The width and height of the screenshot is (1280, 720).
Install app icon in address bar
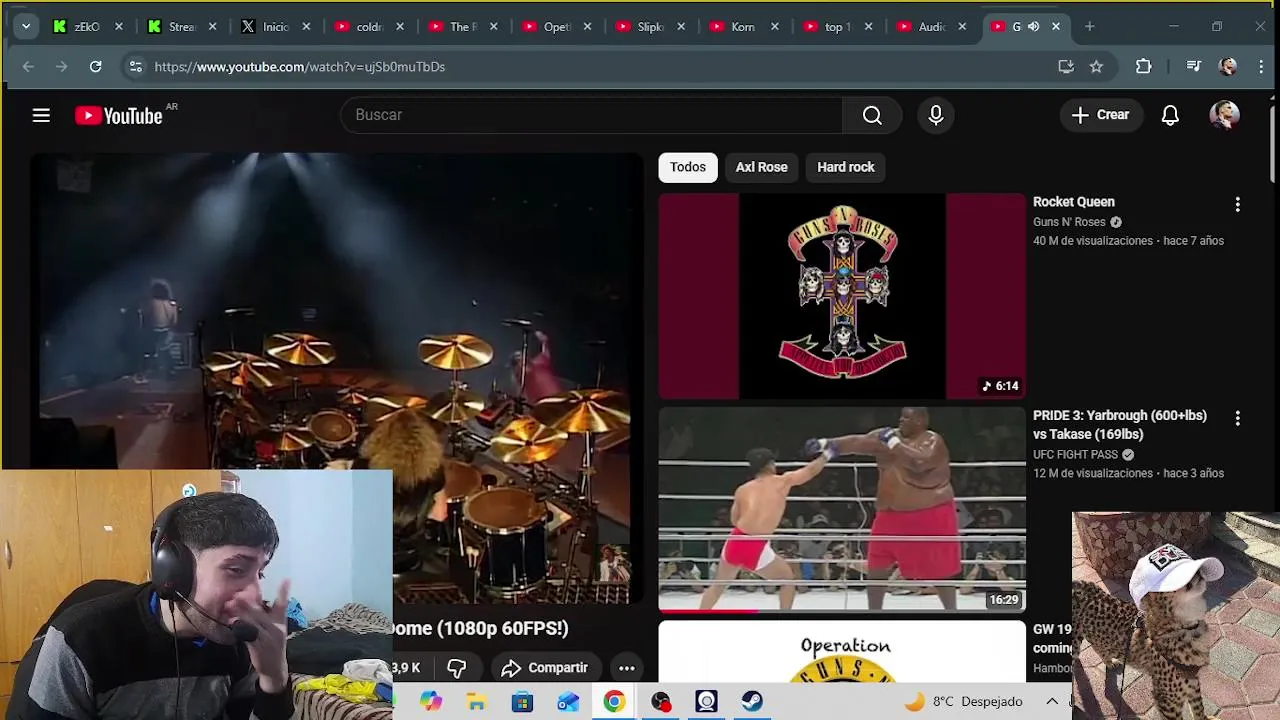(x=1066, y=66)
